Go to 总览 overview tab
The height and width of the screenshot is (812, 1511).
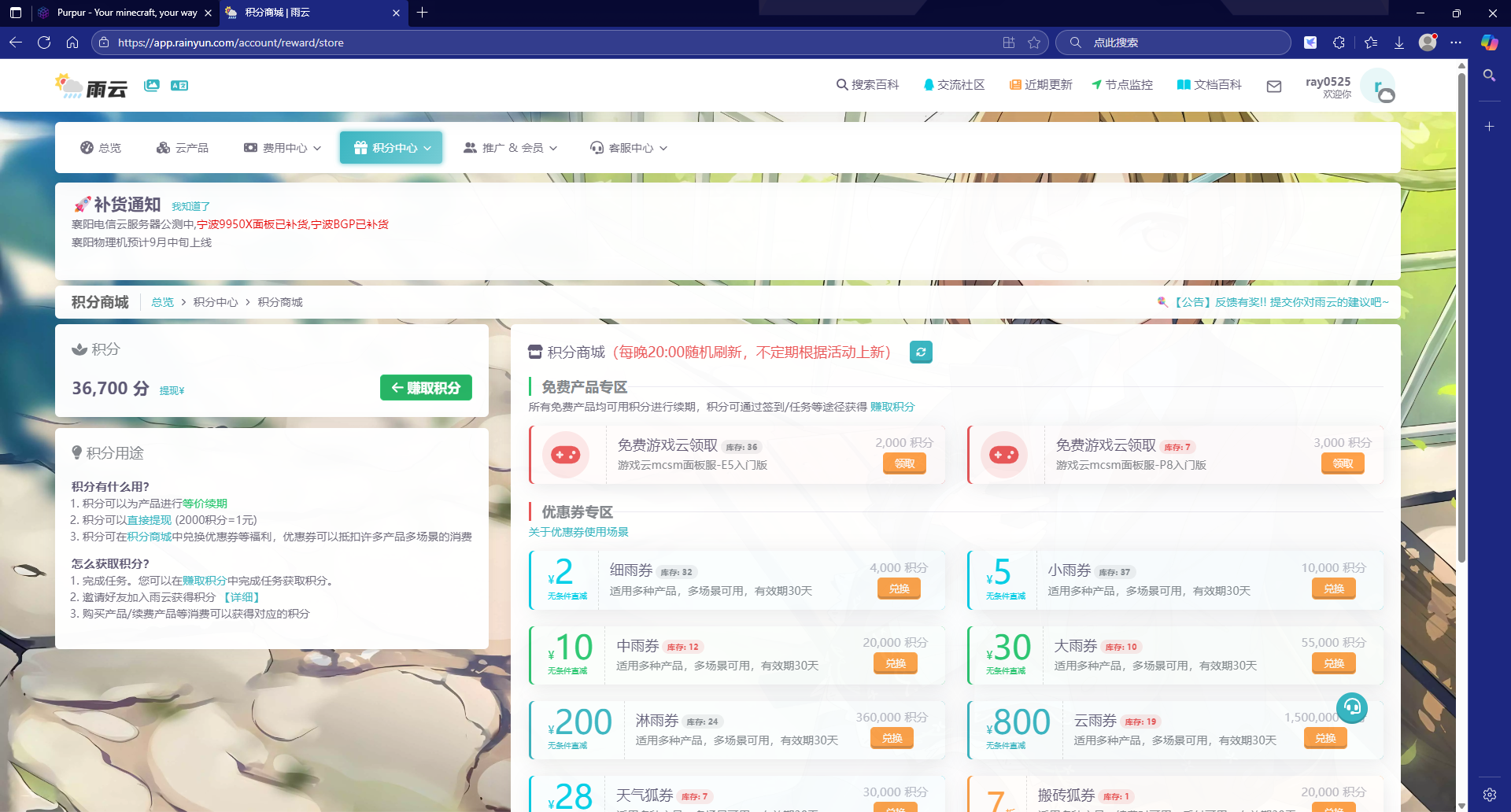coord(101,148)
